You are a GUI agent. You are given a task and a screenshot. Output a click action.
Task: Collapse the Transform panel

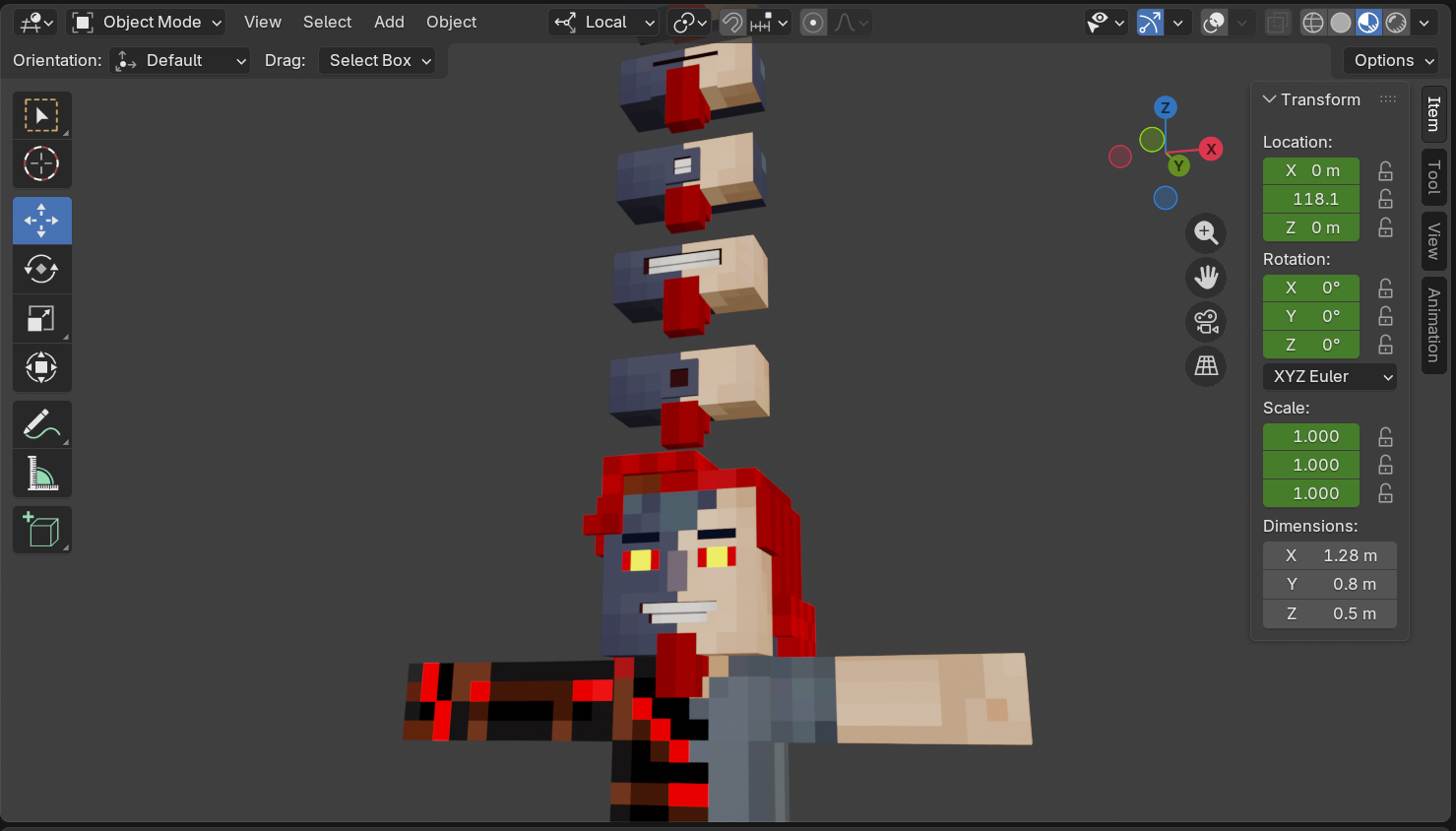1270,99
